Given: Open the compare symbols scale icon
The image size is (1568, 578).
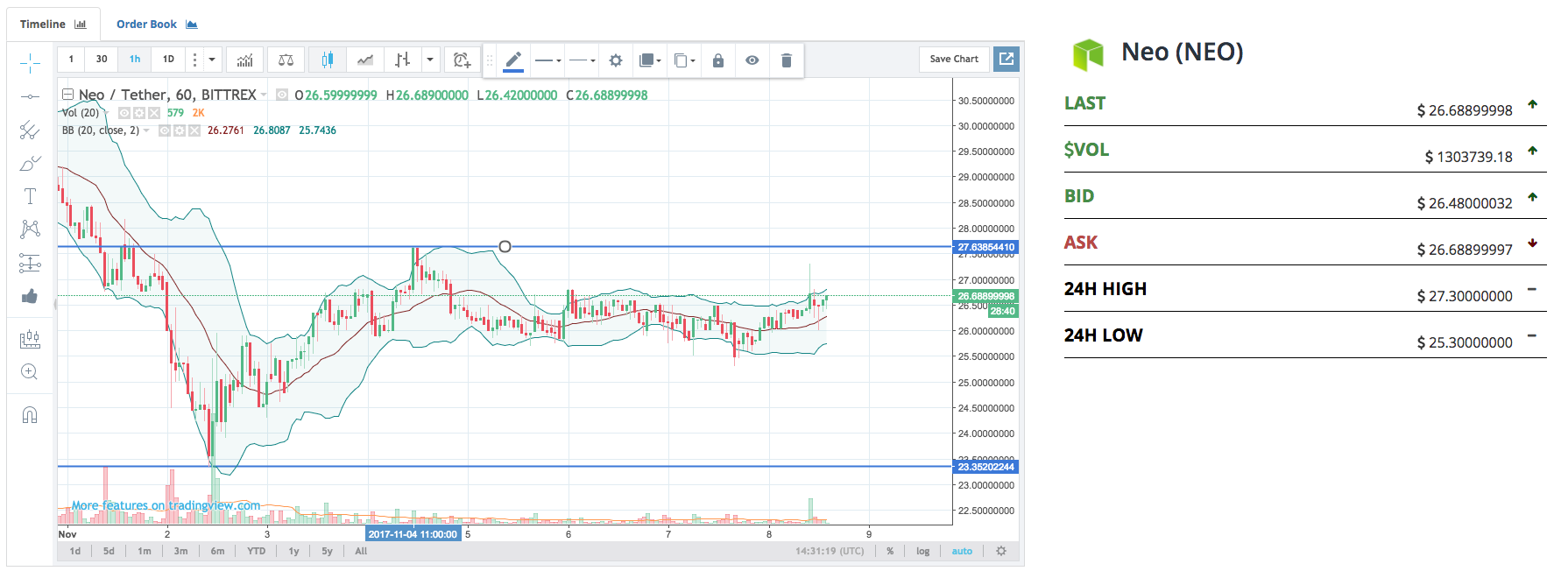Looking at the screenshot, I should tap(286, 60).
